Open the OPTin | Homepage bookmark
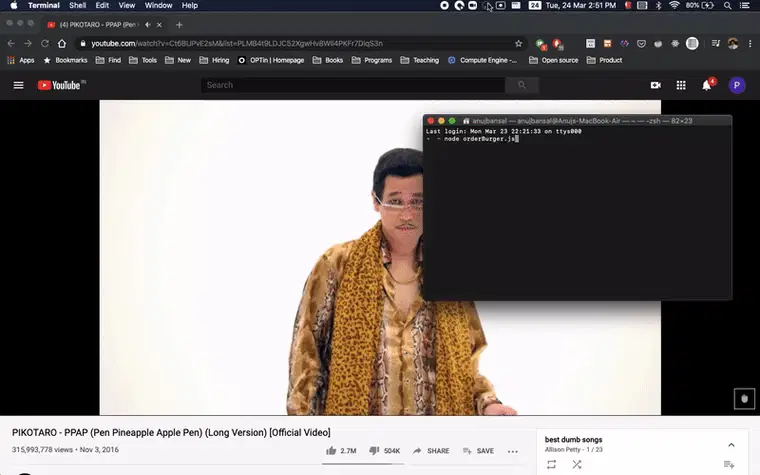The width and height of the screenshot is (760, 475). click(271, 60)
